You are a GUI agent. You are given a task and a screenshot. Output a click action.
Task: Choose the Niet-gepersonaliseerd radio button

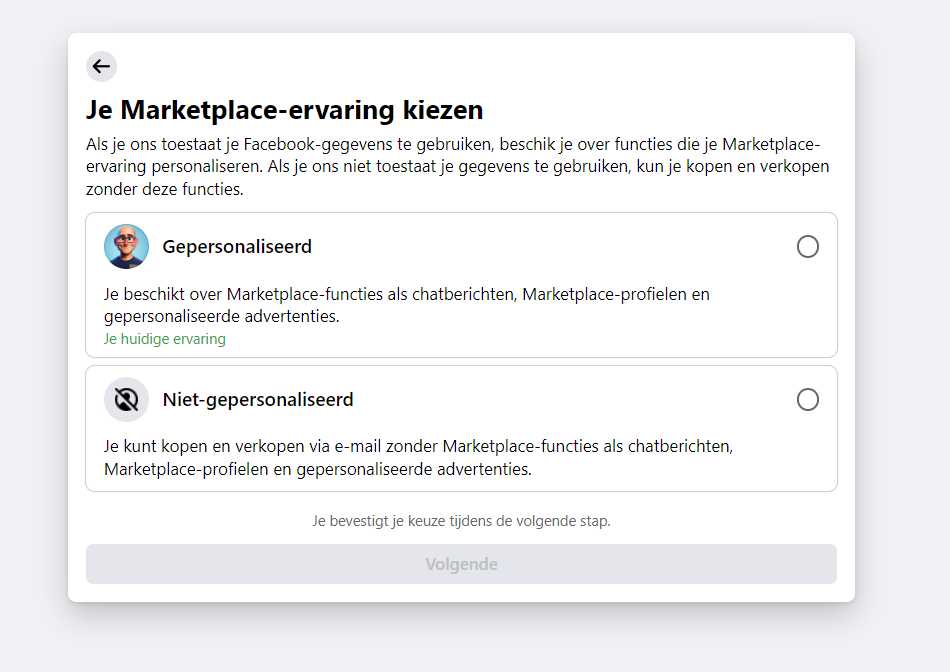(x=807, y=400)
